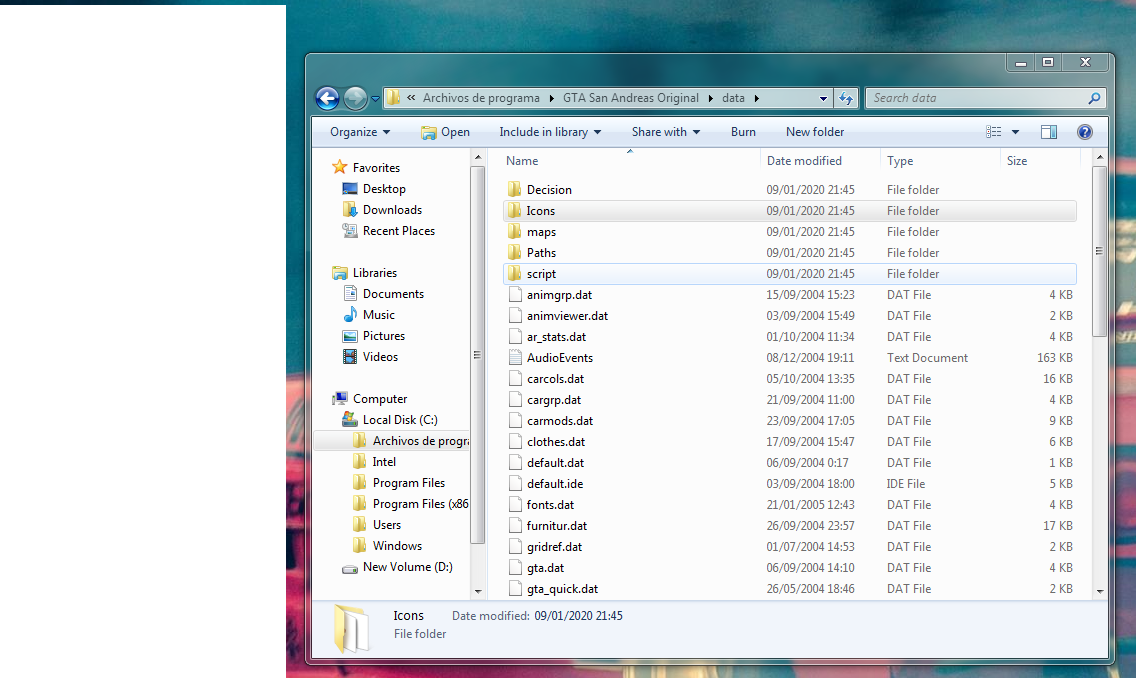
Task: Click the Burn toolbar button
Action: pos(743,132)
